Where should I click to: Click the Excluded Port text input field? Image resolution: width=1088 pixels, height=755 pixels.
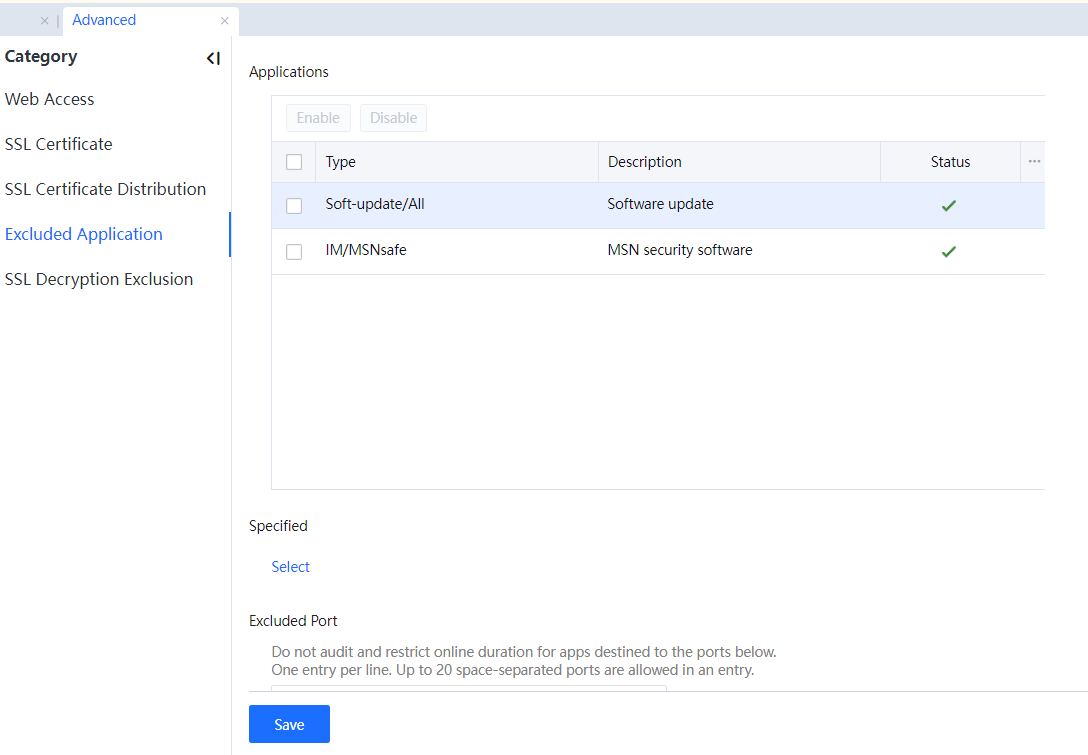[468, 687]
